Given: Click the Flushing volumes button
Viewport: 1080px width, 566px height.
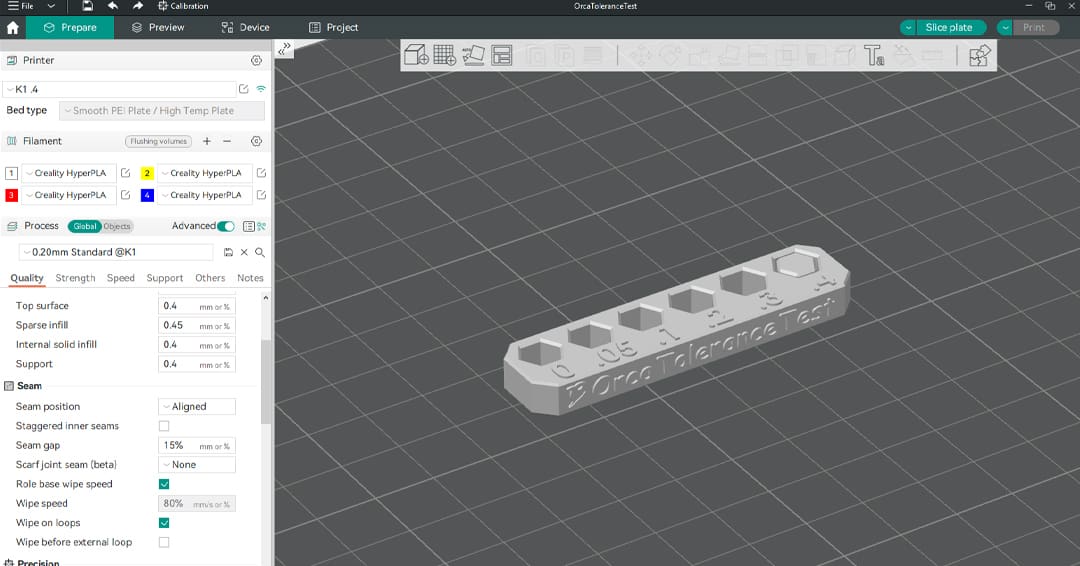Looking at the screenshot, I should pyautogui.click(x=158, y=141).
